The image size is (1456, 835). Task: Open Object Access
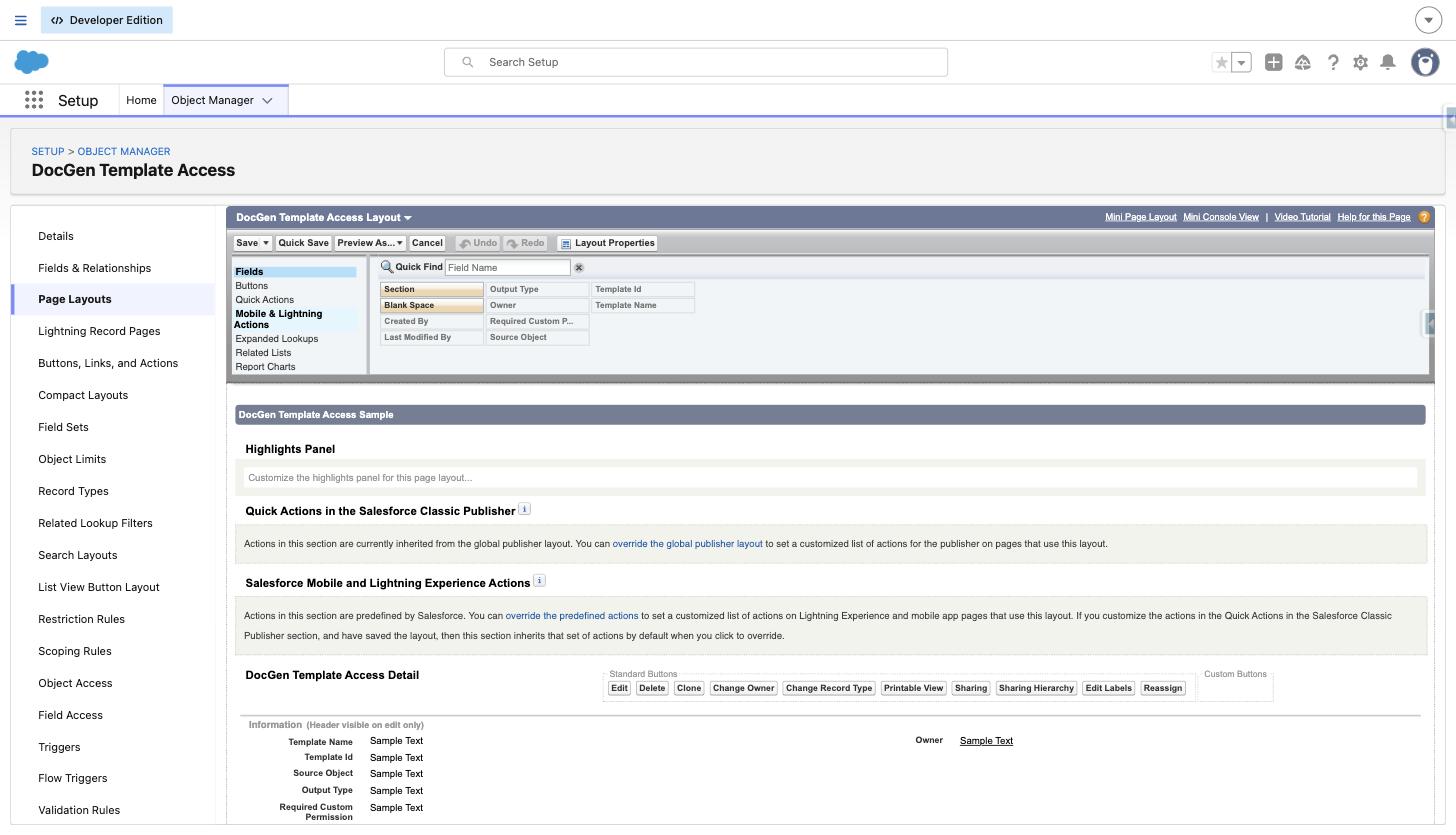pos(75,683)
